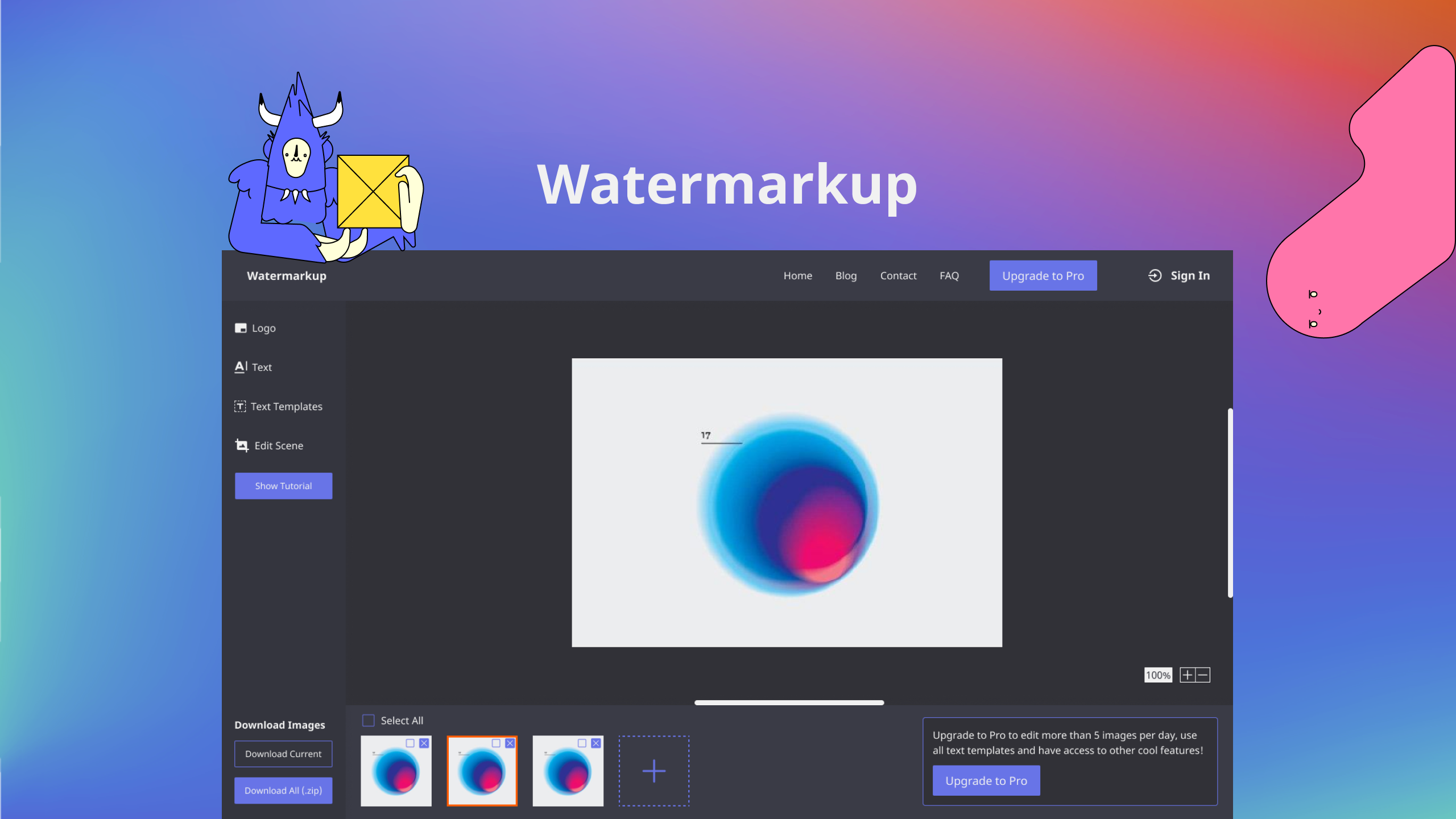Tick the highlighted second thumbnail's checkbox
The width and height of the screenshot is (1456, 819).
coord(495,743)
